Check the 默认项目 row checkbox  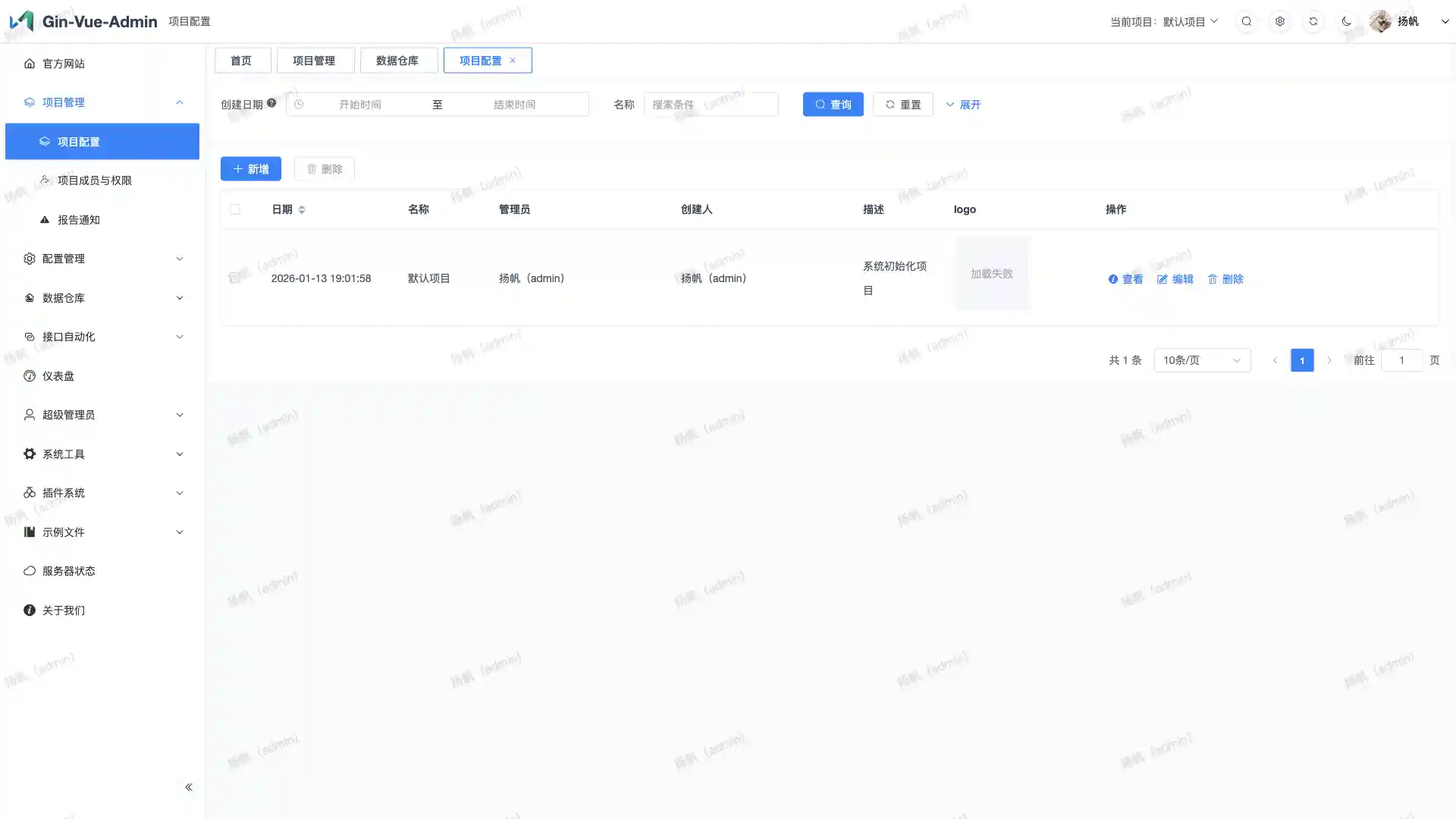click(x=235, y=278)
